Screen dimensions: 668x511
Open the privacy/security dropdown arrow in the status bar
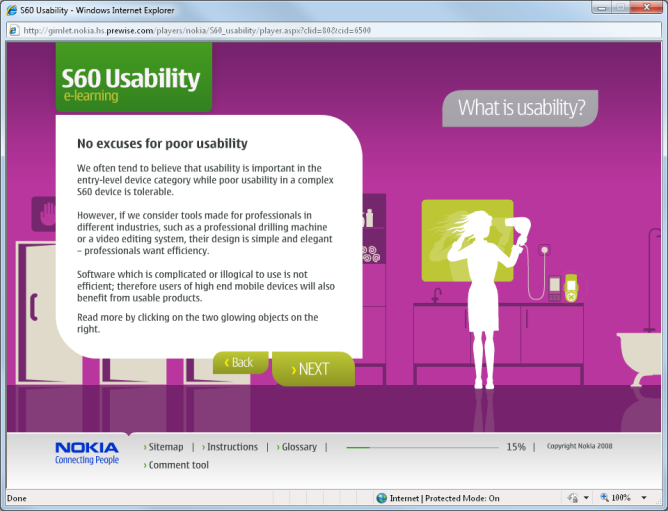[x=586, y=497]
